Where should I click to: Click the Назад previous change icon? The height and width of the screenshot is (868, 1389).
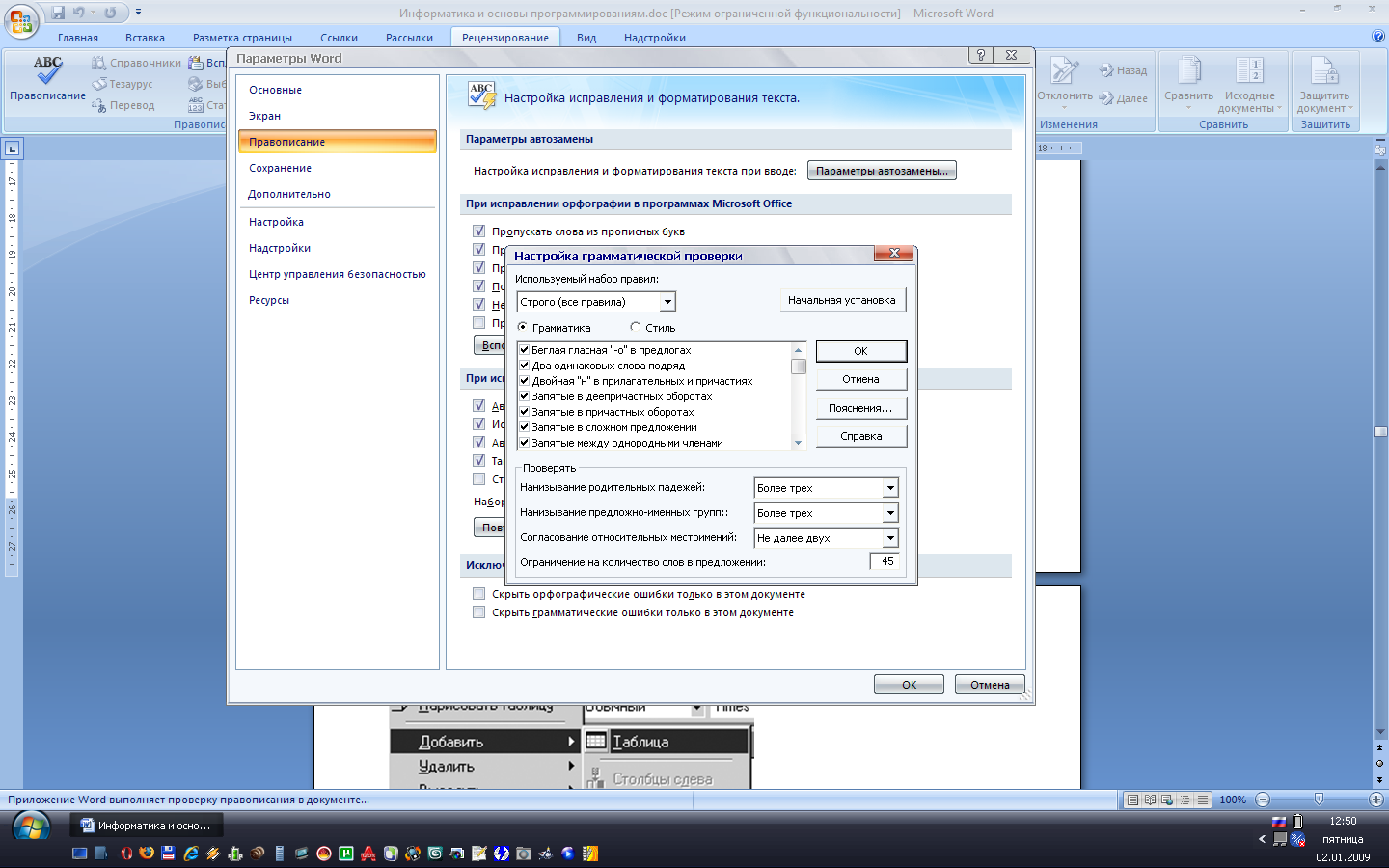[1105, 70]
